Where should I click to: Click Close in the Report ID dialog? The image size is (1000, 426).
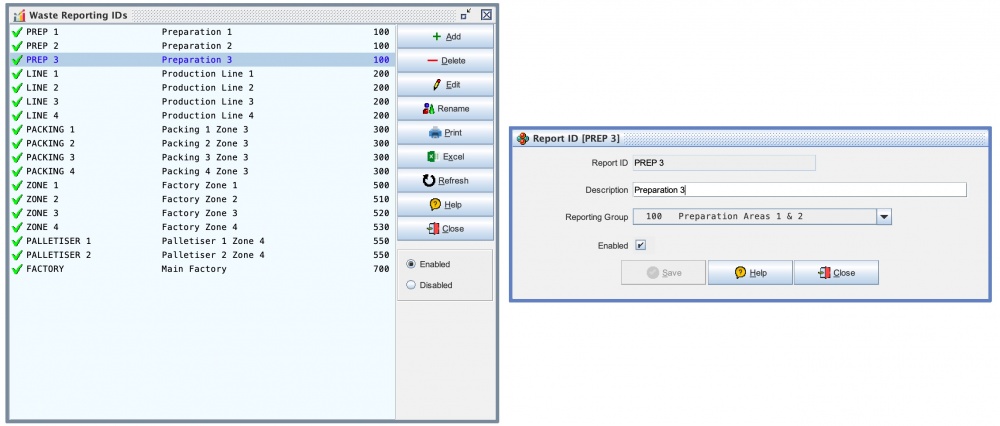tap(836, 273)
